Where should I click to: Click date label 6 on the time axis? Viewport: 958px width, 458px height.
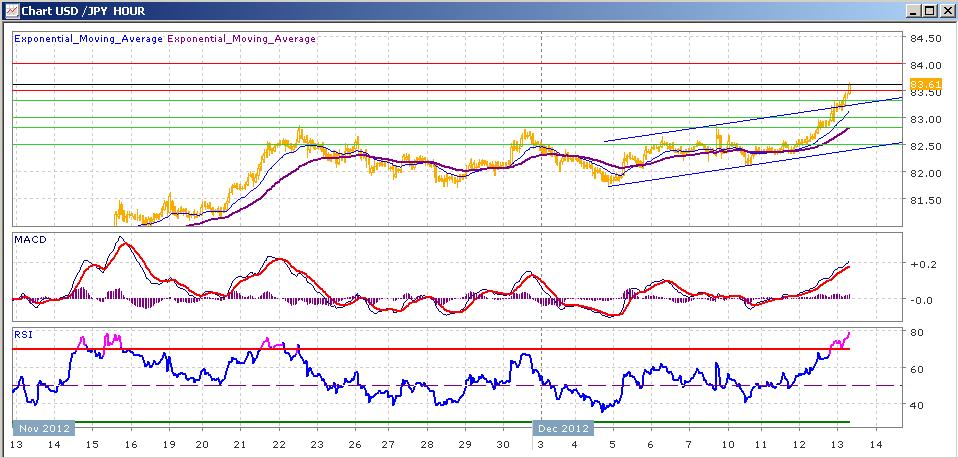(x=651, y=445)
